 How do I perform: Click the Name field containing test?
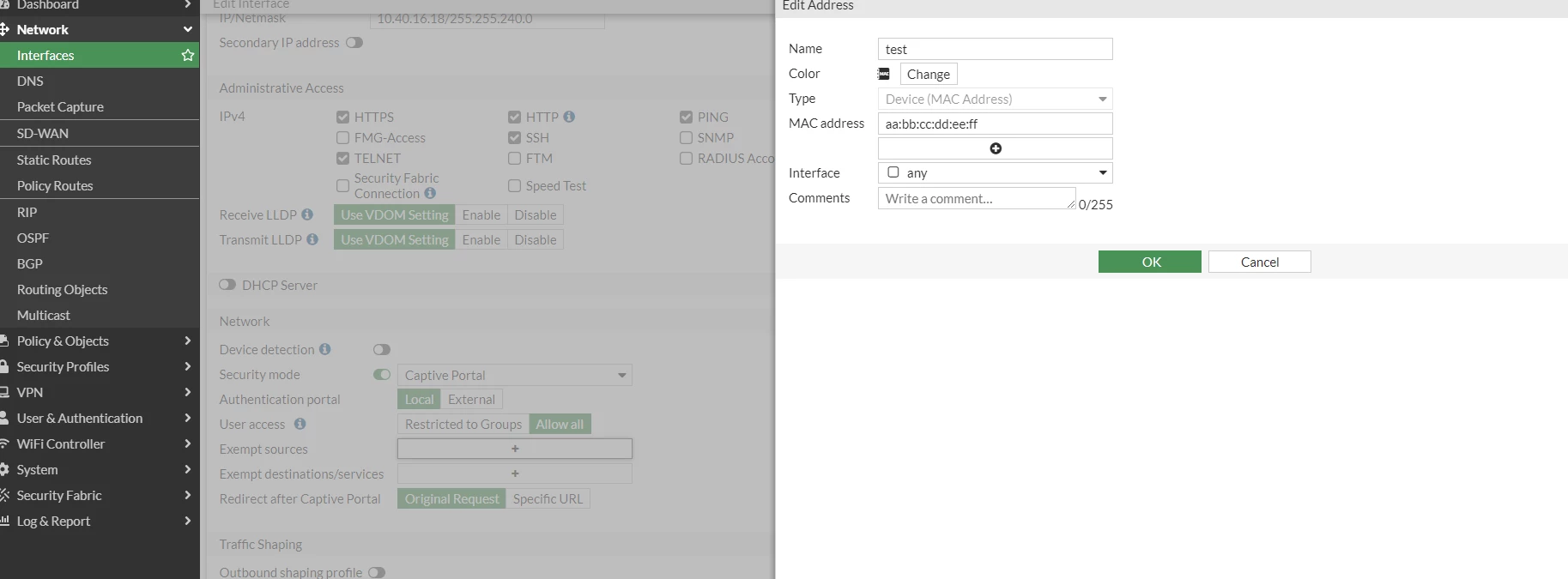coord(996,49)
